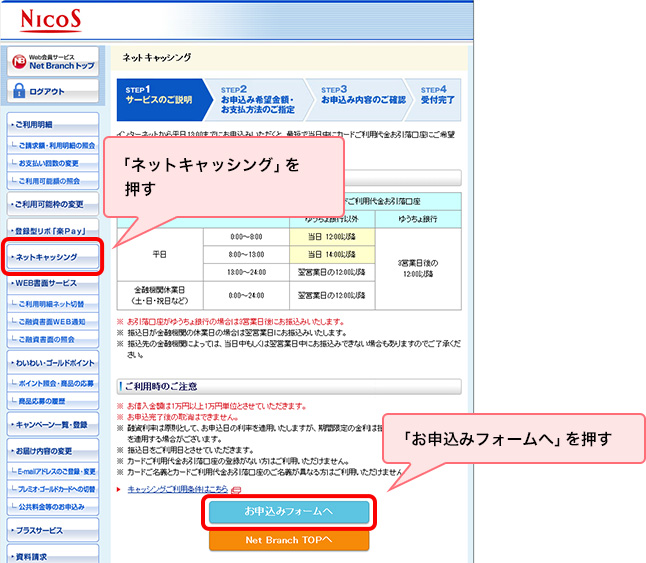Click external-link icon after キャッシングご利用条件はこちら
Viewport: 646px width, 563px height.
click(236, 489)
